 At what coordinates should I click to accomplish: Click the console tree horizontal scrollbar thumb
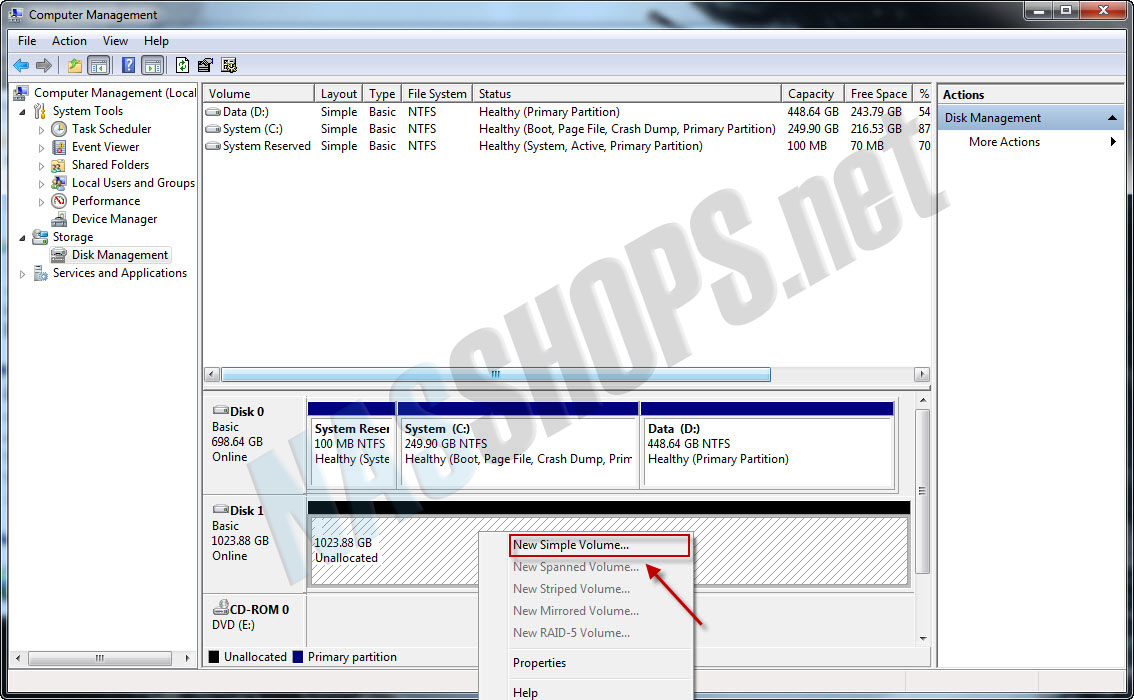100,658
